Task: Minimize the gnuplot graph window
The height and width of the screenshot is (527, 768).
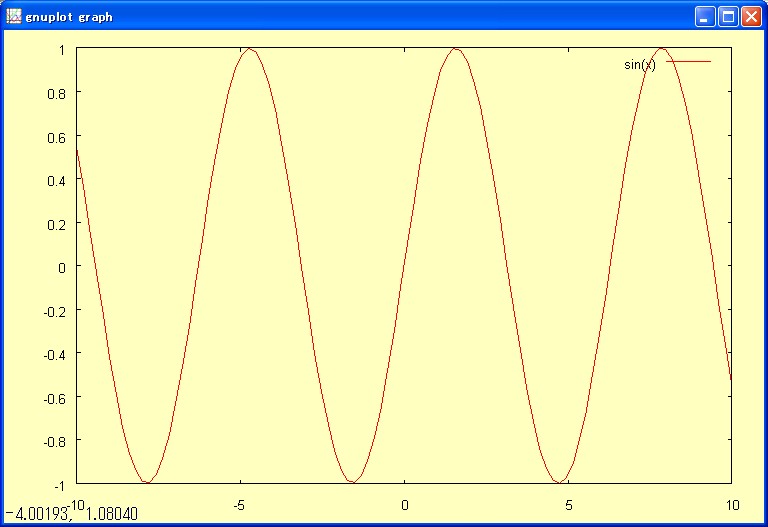Action: pos(704,17)
